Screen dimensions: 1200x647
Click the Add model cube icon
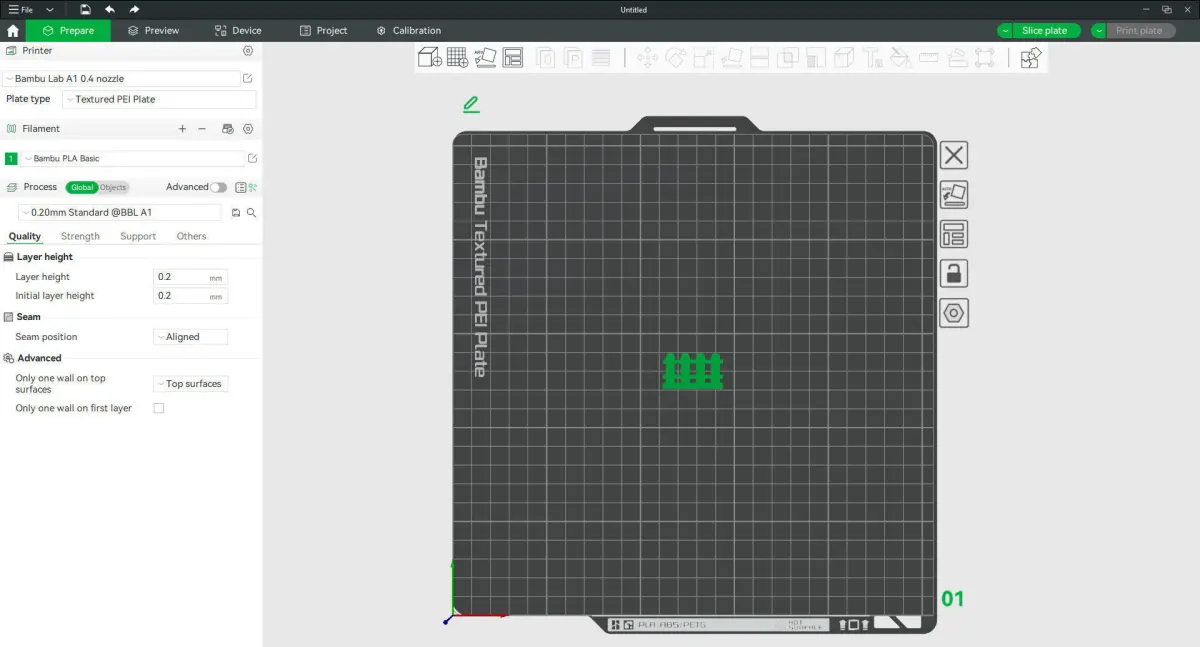click(x=430, y=58)
